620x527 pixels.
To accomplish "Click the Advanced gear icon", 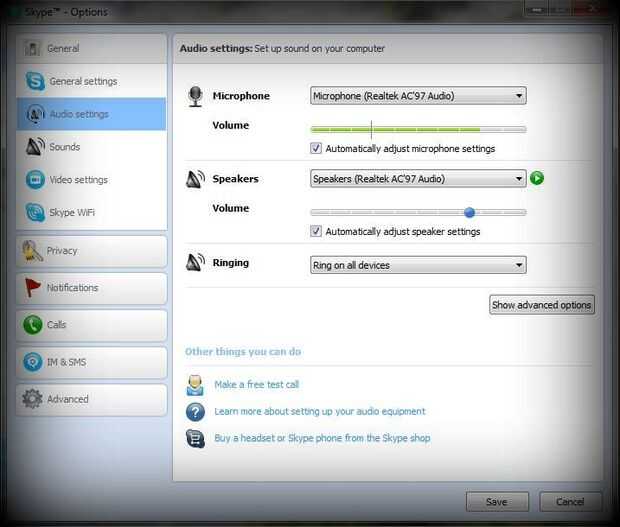I will coord(32,399).
